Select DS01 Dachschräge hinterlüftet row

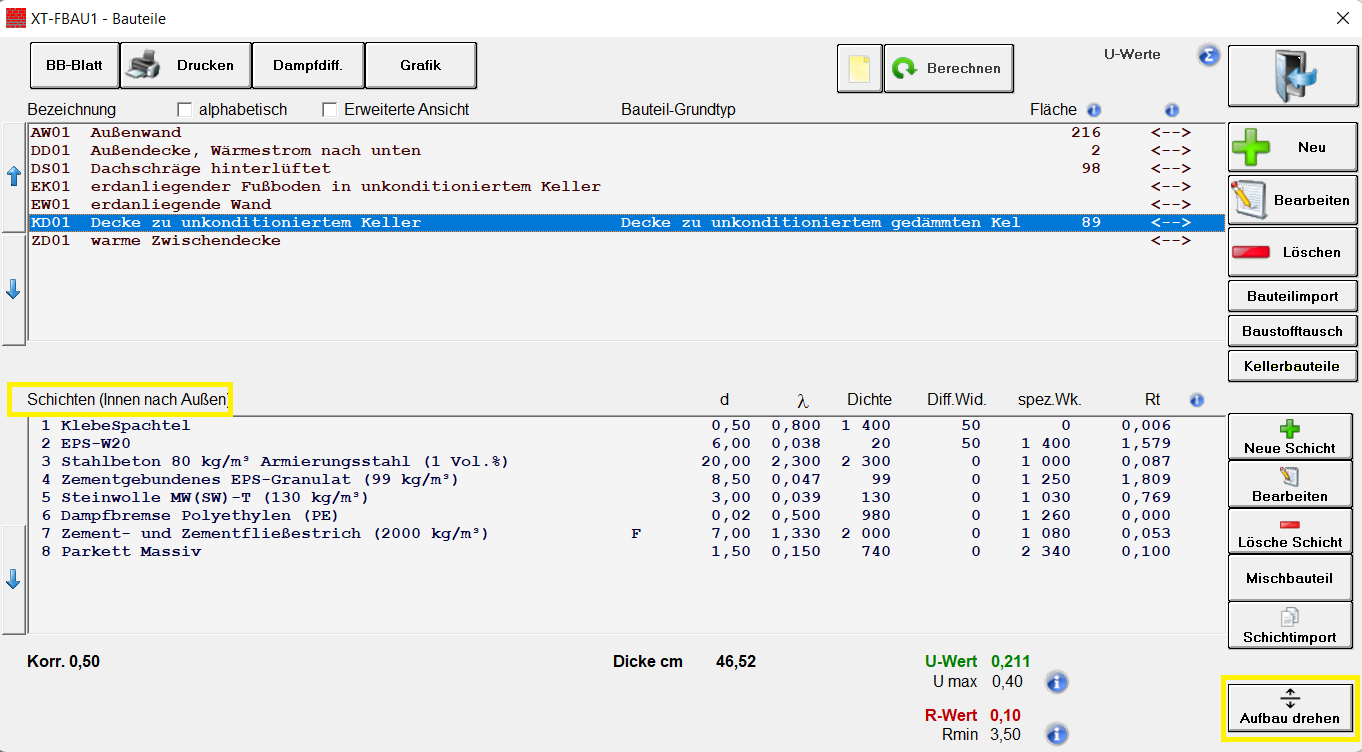[627, 169]
